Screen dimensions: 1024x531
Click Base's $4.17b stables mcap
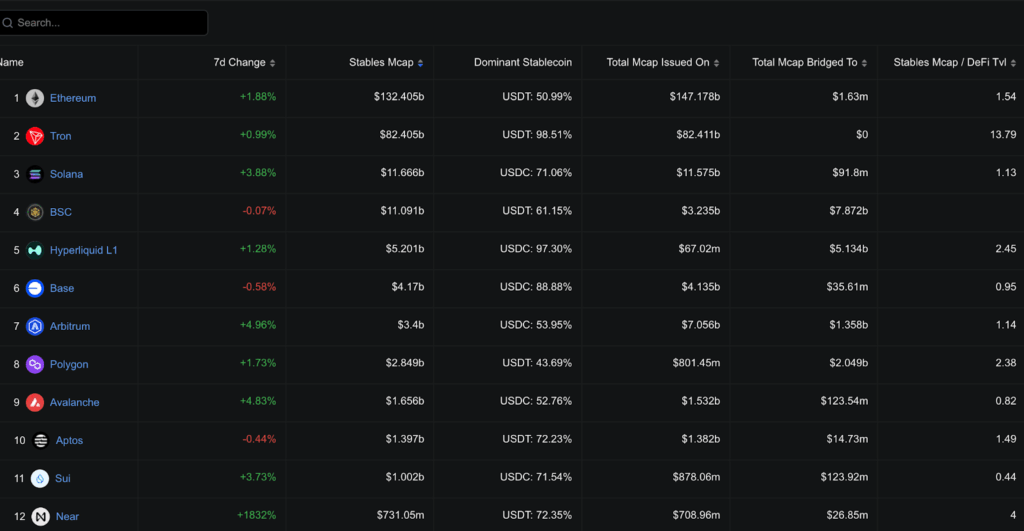408,287
